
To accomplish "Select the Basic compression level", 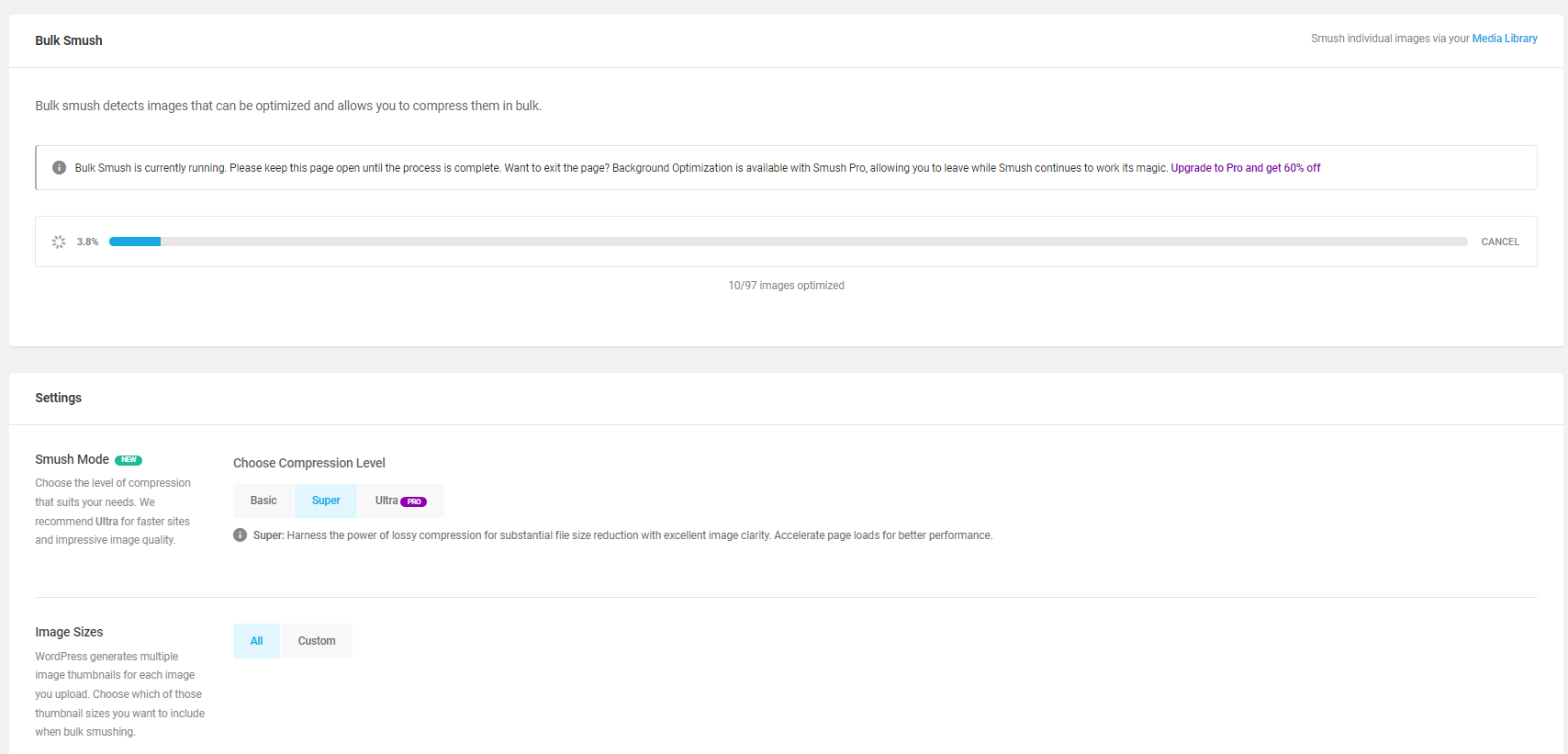I will tap(263, 501).
